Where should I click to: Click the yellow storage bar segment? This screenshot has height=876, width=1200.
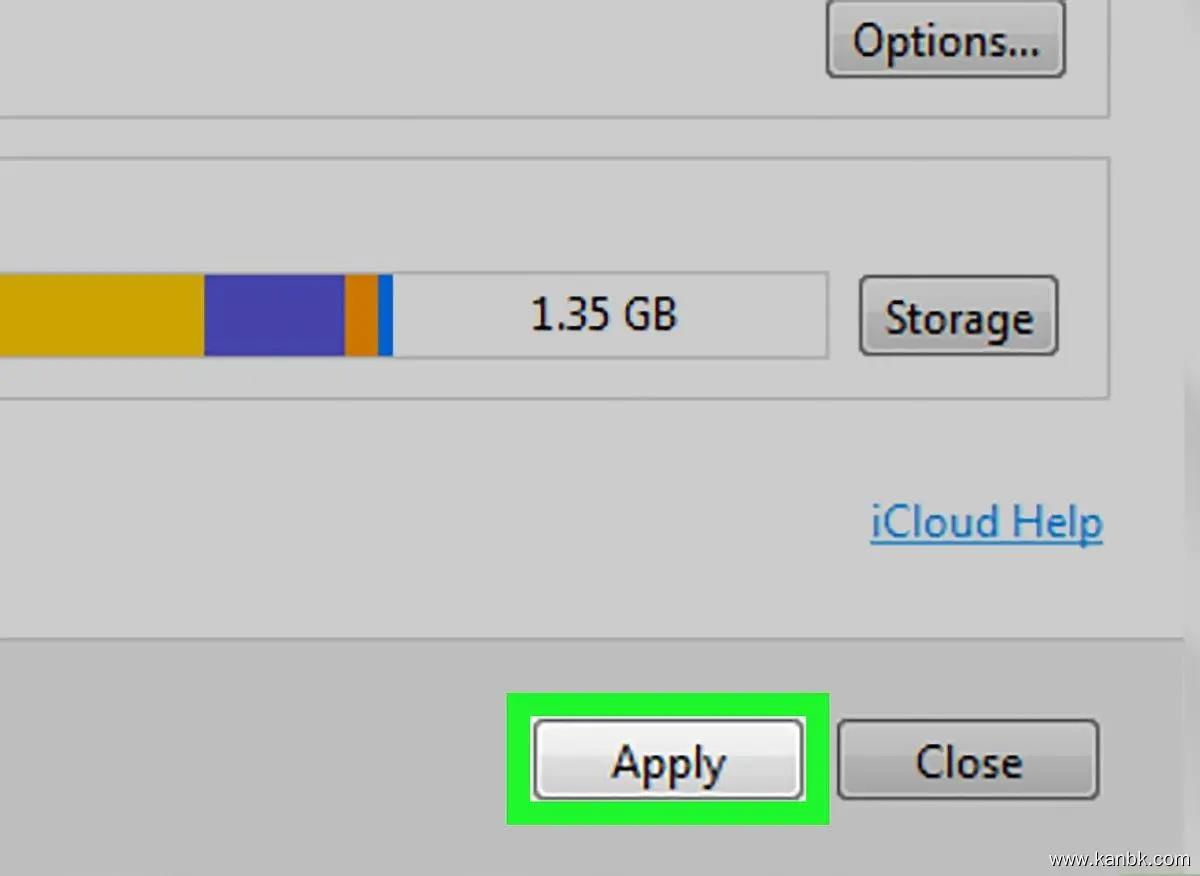pyautogui.click(x=100, y=315)
